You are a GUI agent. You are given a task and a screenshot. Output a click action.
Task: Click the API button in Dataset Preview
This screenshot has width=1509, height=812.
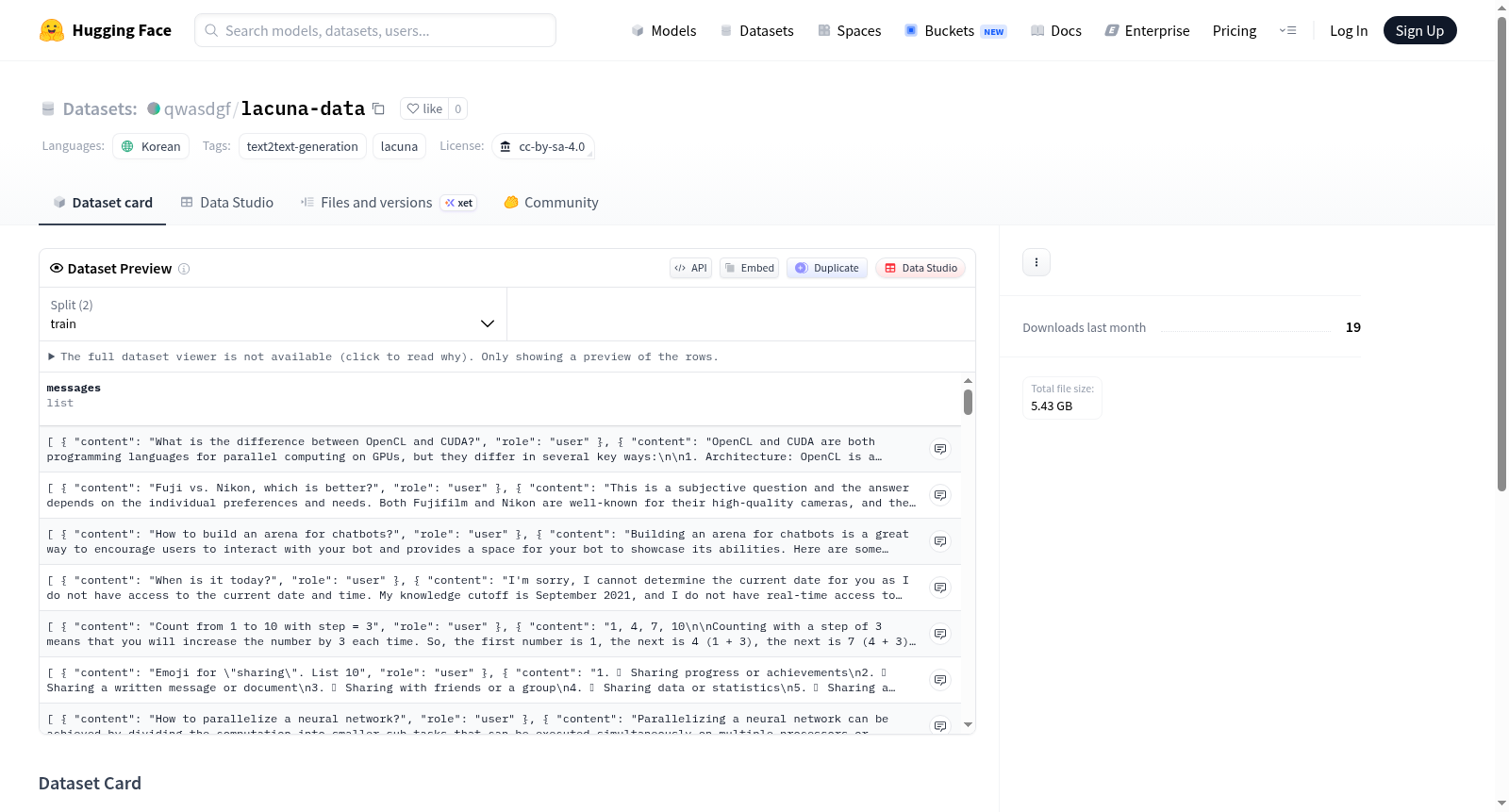(690, 268)
